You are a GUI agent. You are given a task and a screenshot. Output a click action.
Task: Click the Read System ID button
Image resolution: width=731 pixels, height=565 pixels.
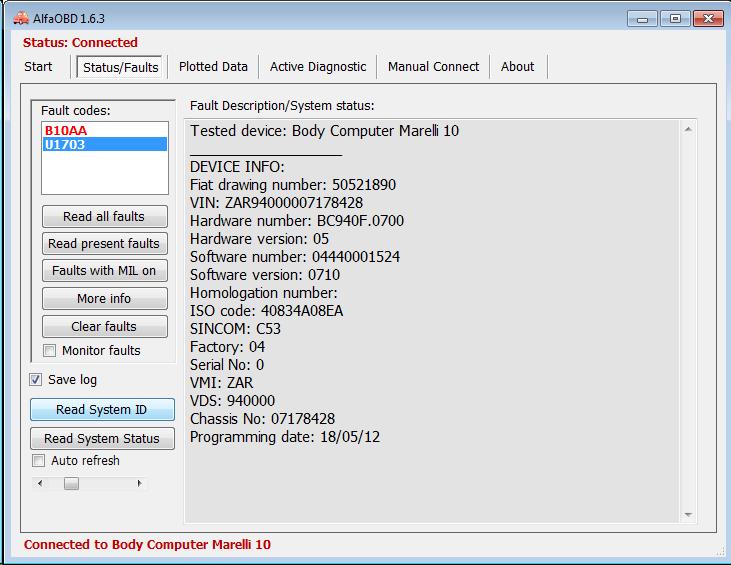pos(102,410)
